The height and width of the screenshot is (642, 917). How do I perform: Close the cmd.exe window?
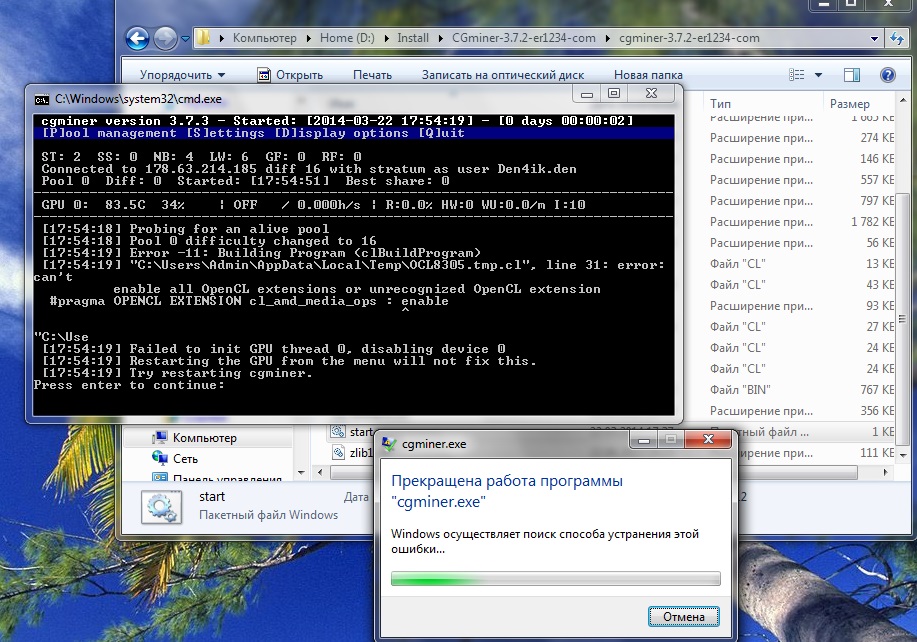click(651, 94)
